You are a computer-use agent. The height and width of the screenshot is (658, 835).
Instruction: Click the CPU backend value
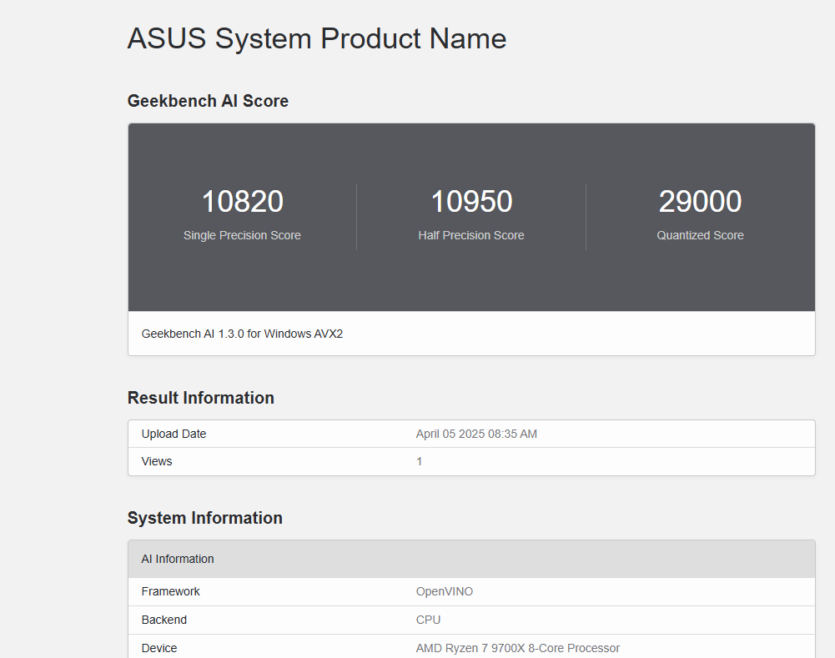click(x=428, y=620)
